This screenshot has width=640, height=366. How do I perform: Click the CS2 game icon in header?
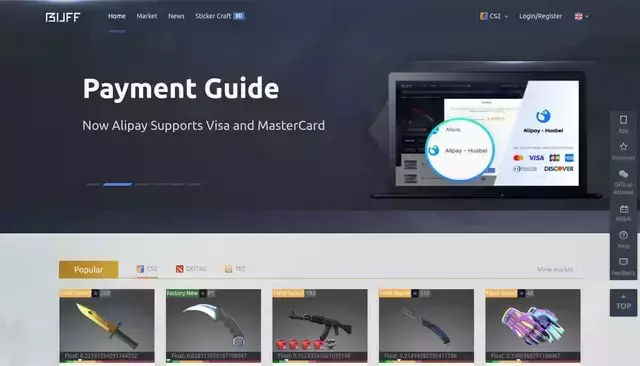click(x=484, y=16)
